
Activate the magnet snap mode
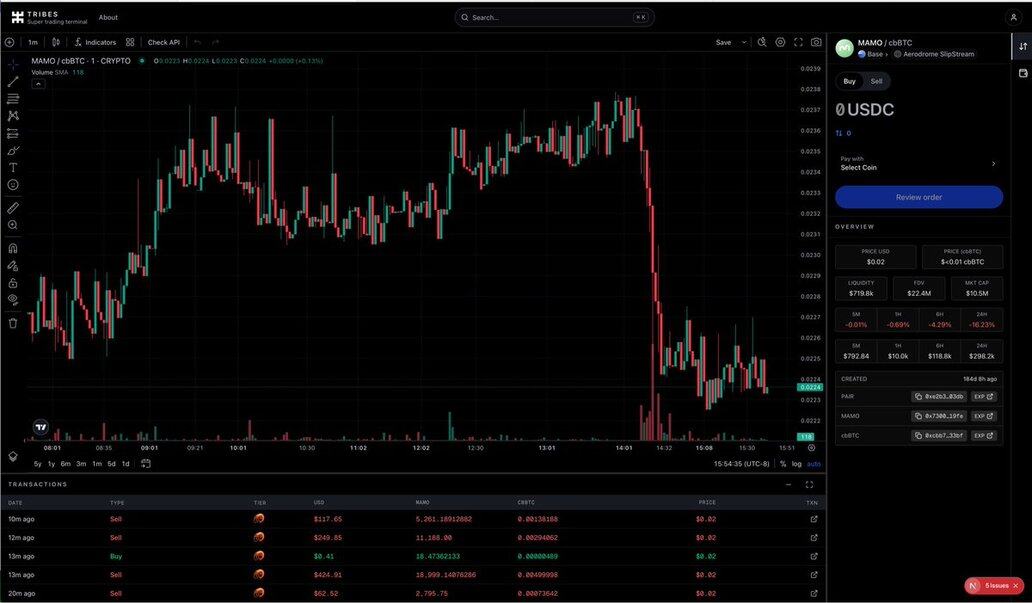click(13, 248)
